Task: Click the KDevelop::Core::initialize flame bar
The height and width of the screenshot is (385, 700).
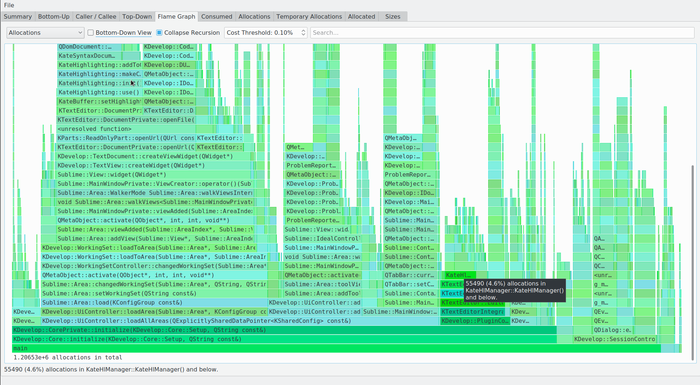Action: coord(284,339)
